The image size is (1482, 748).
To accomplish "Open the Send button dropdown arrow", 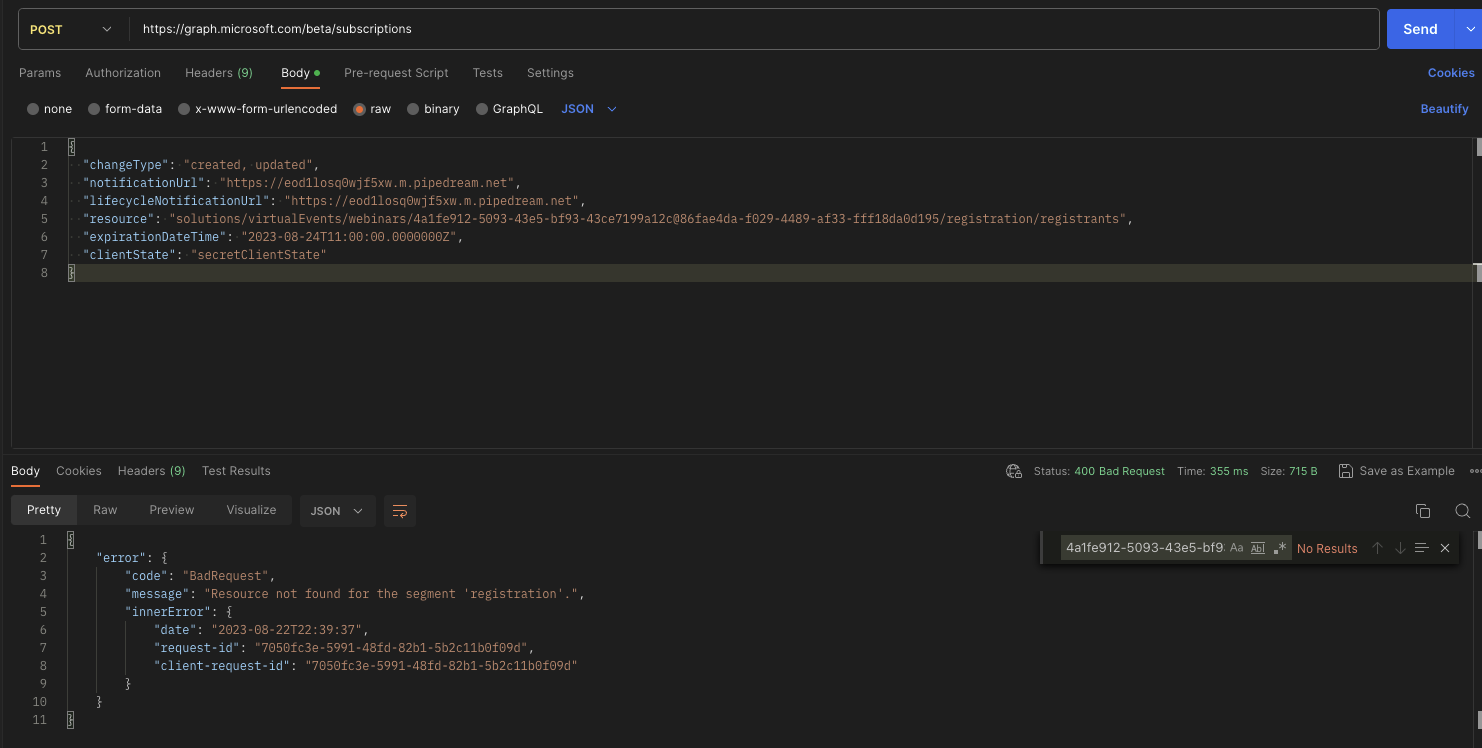I will point(1471,29).
